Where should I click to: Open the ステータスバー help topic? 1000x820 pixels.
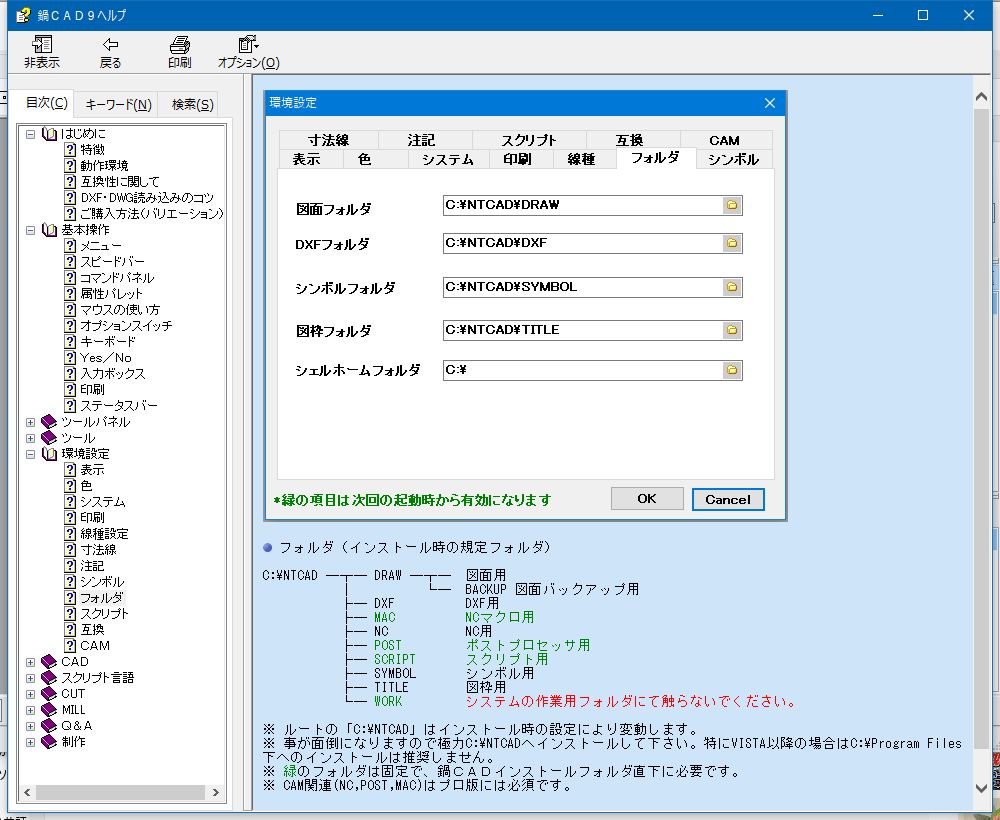point(119,406)
